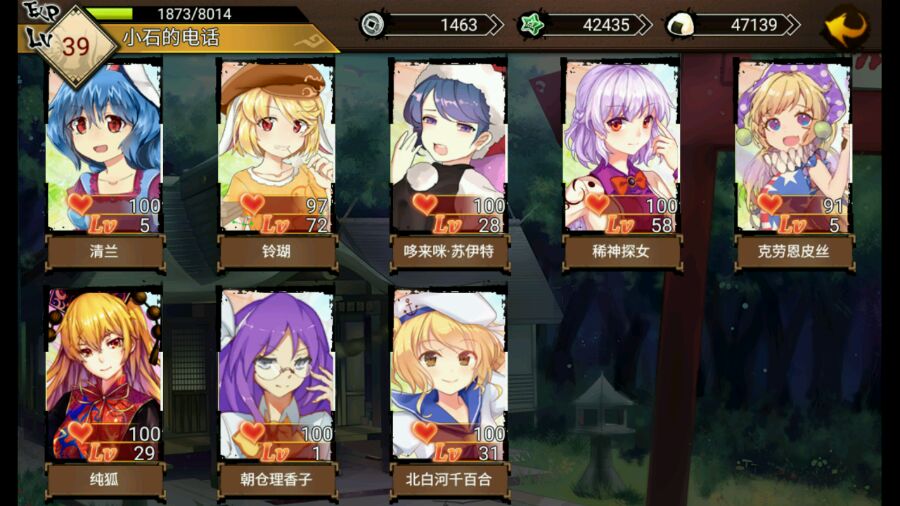Click the heart icon on 清兰's card

tap(80, 203)
